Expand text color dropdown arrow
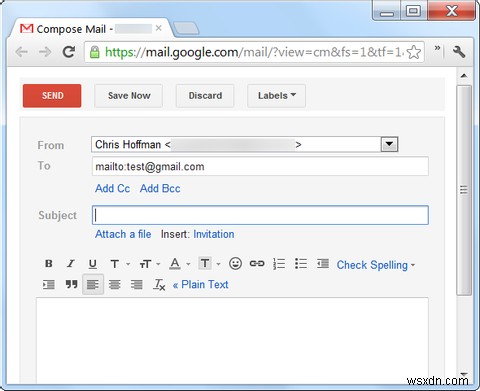The image size is (480, 391). (x=188, y=264)
